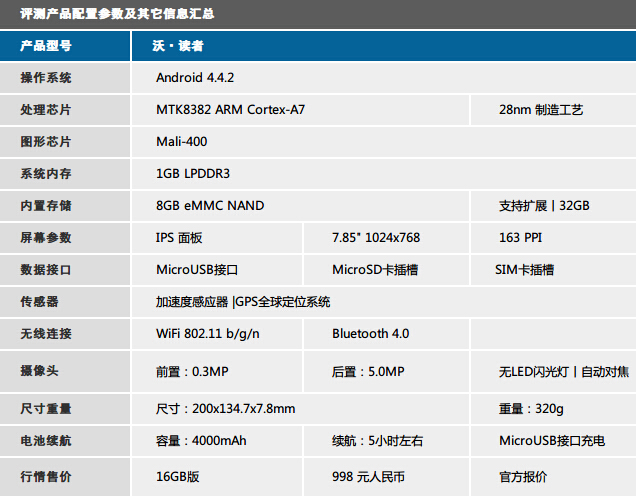Click the 'Mali-400' value

(182, 142)
